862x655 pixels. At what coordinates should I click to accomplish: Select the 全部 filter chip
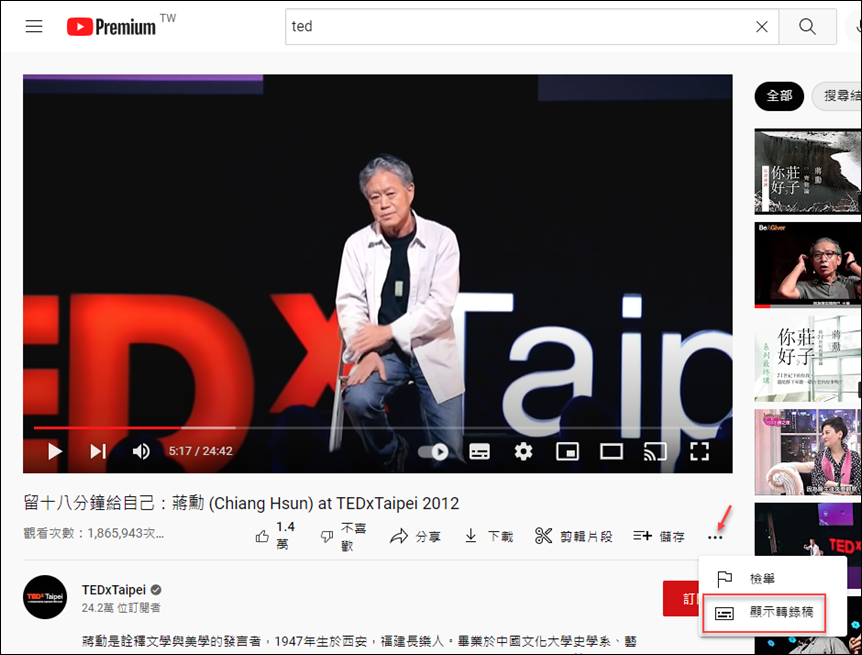[x=779, y=96]
